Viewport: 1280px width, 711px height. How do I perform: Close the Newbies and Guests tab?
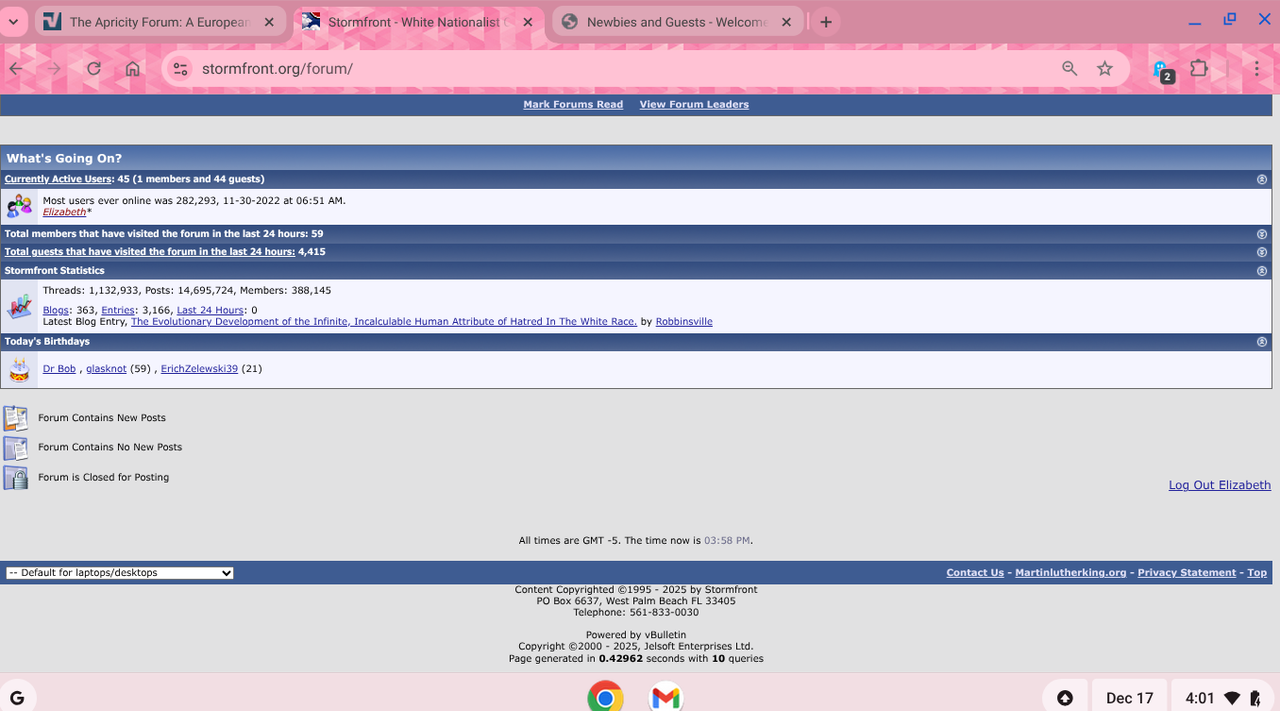786,22
